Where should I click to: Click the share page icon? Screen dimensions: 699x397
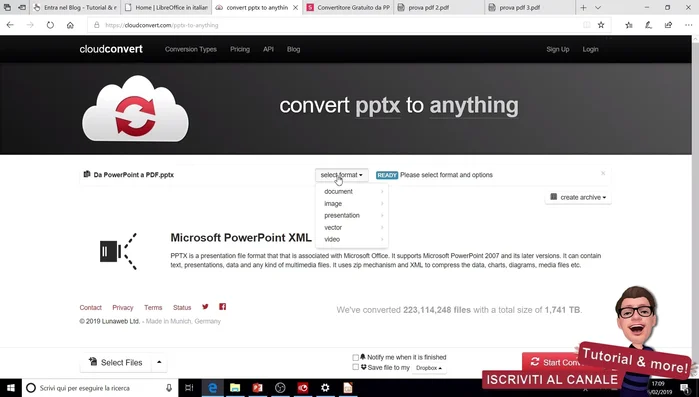(x=668, y=25)
